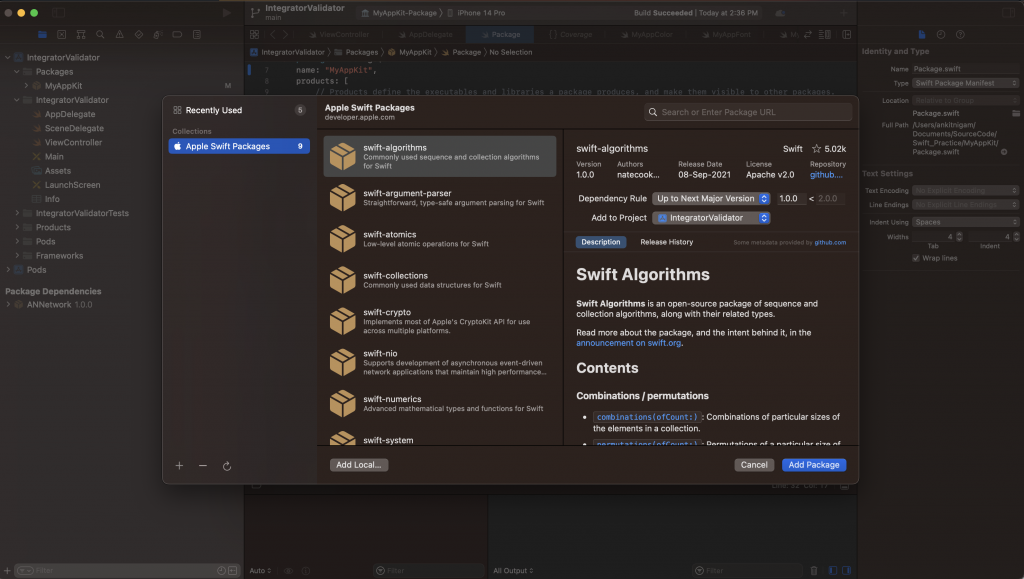Toggle the Wrap lines checkbox
Image resolution: width=1024 pixels, height=579 pixels.
click(x=916, y=258)
